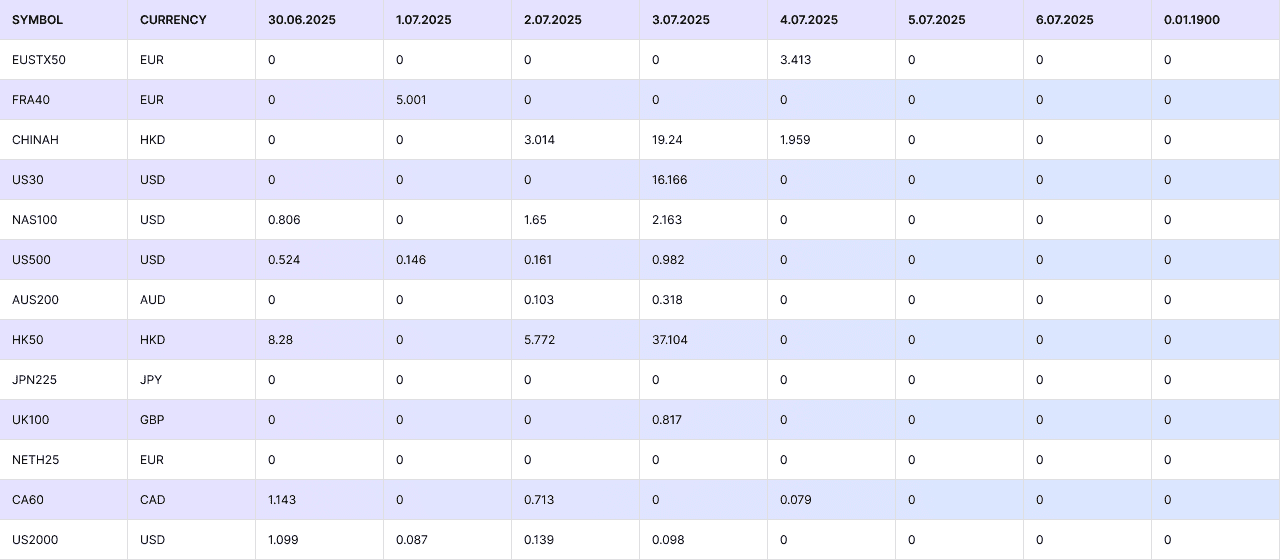
Task: Click the JPY currency cell
Action: [192, 380]
